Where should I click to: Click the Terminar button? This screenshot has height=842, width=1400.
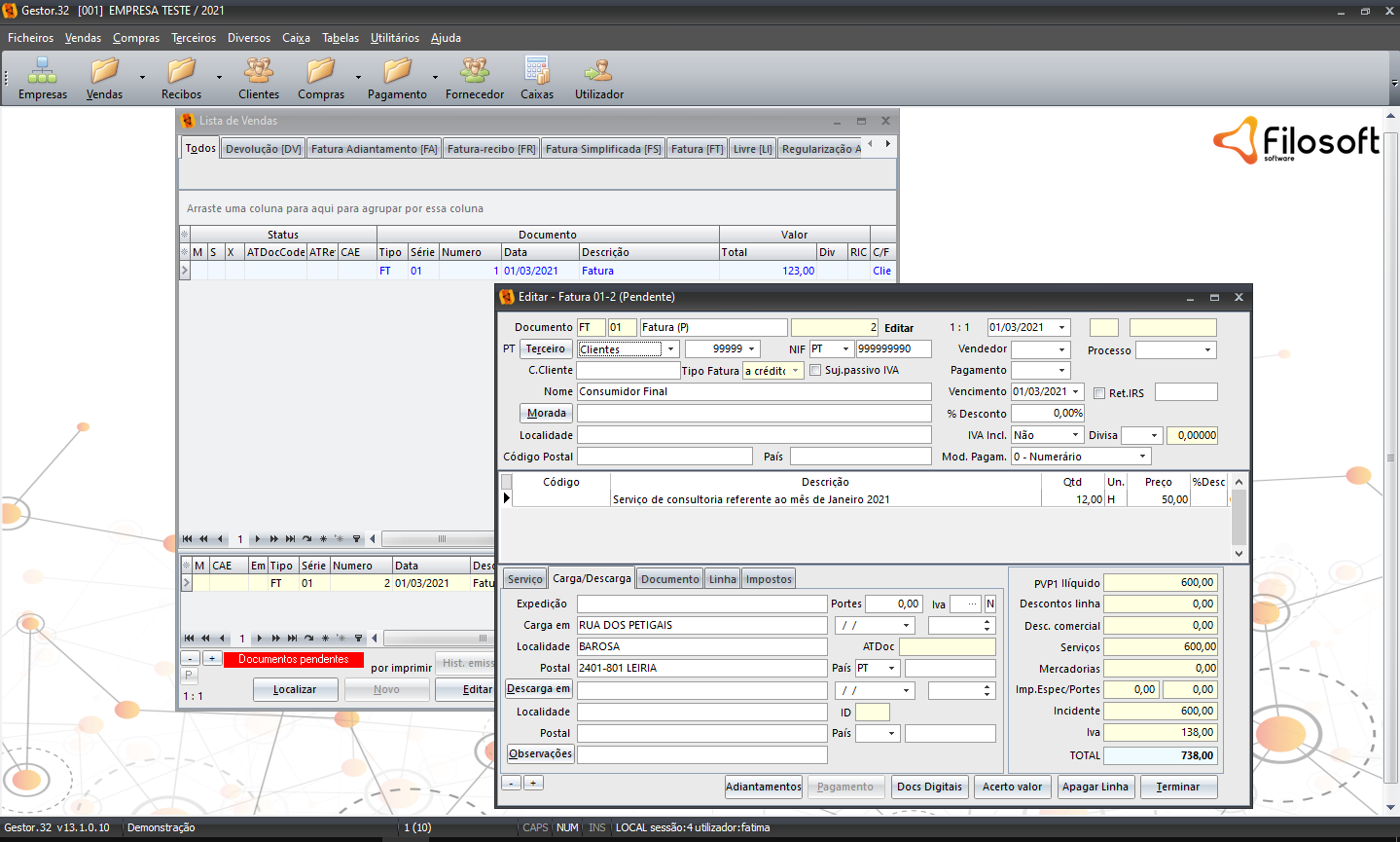pos(1178,787)
